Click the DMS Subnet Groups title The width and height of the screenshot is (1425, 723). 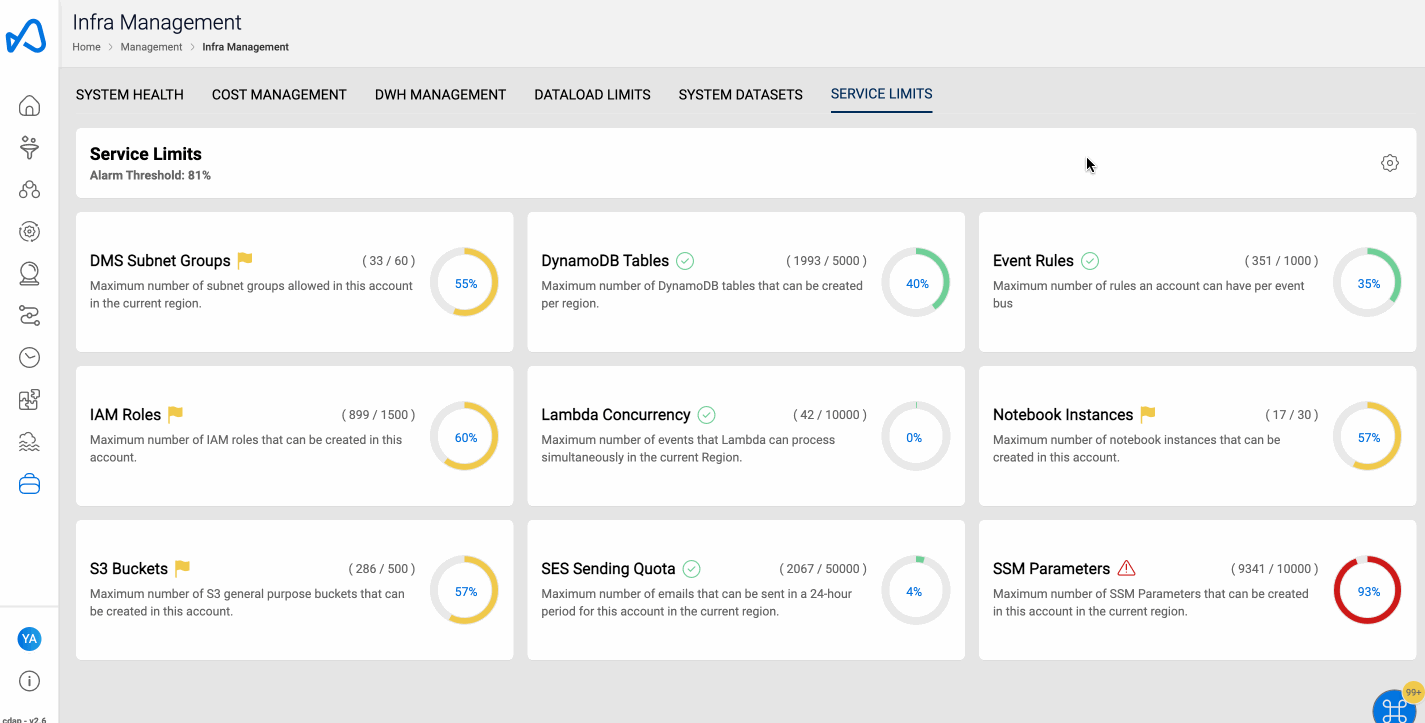click(160, 261)
